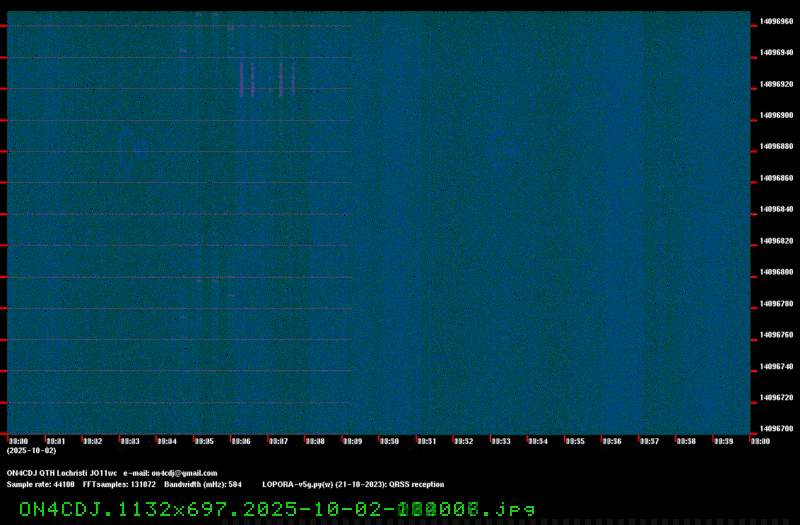Click the Sample rate: 44100 text
This screenshot has width=800, height=525.
click(x=41, y=484)
